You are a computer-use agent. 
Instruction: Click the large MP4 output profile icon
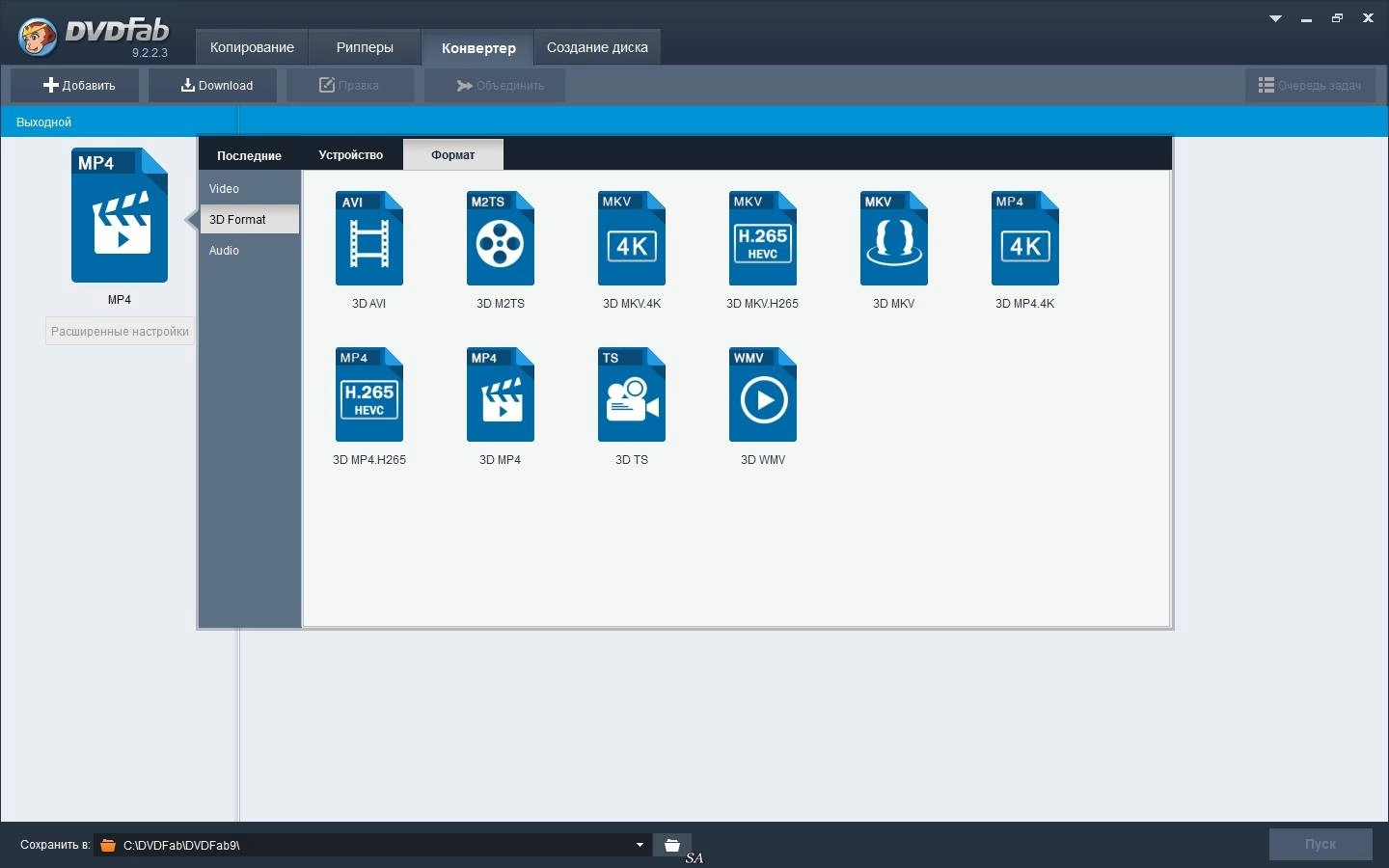point(120,215)
